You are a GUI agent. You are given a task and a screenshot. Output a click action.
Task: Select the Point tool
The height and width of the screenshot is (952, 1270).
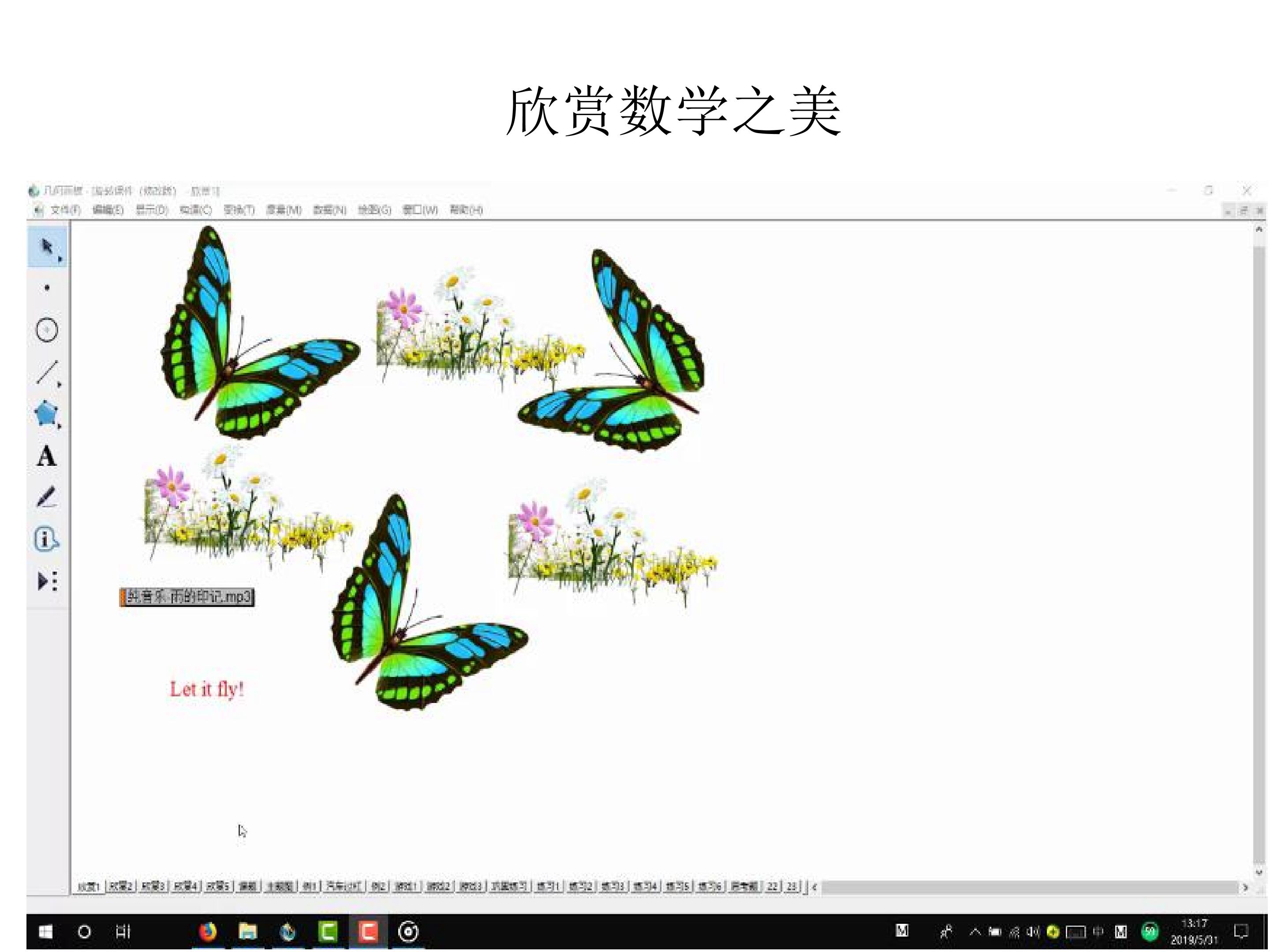click(x=47, y=288)
